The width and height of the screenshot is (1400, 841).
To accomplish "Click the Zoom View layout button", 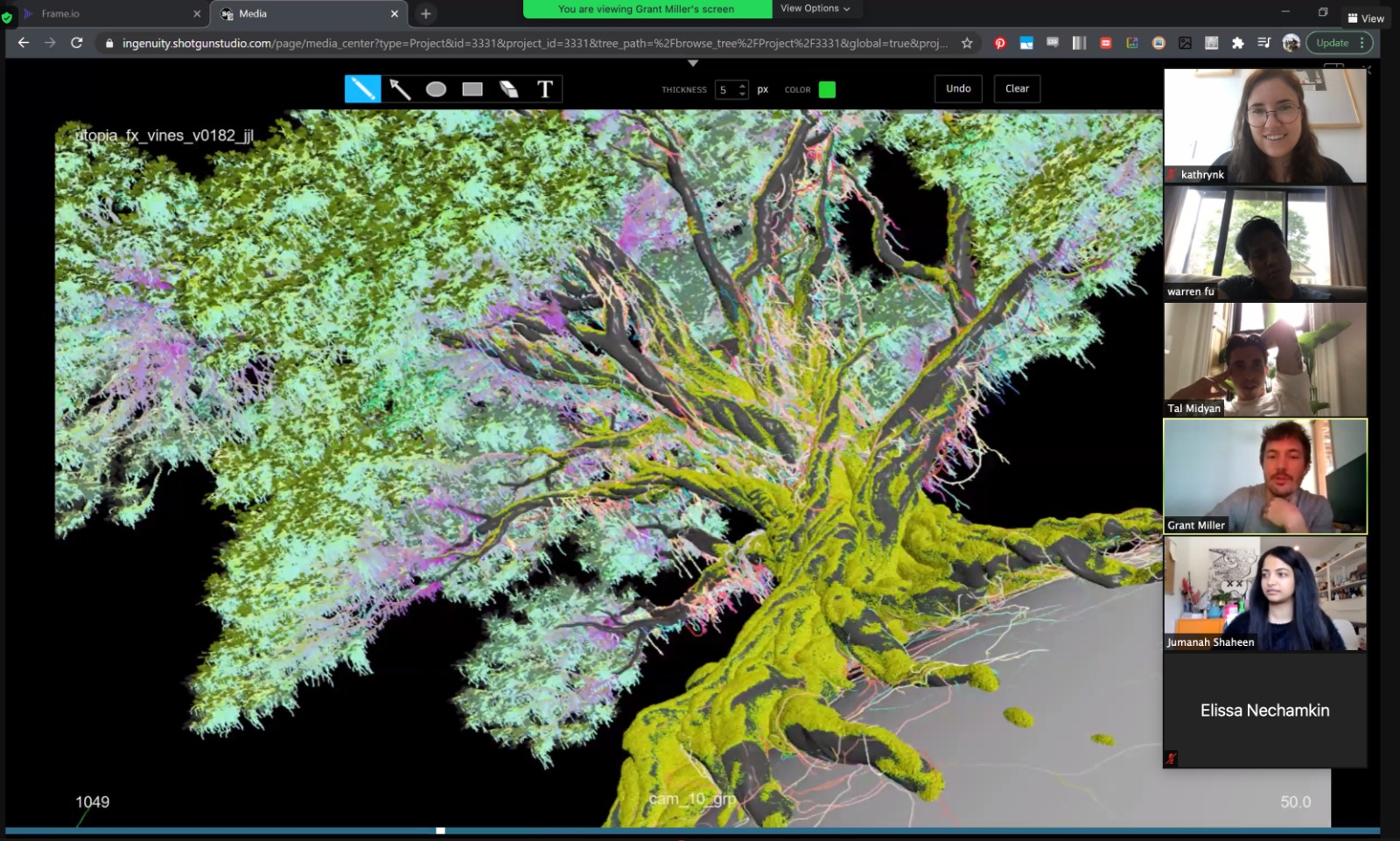I will pyautogui.click(x=1367, y=18).
